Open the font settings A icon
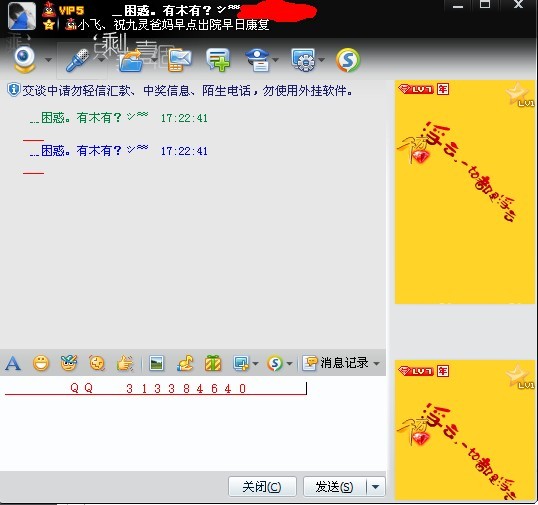The width and height of the screenshot is (538, 505). point(13,363)
